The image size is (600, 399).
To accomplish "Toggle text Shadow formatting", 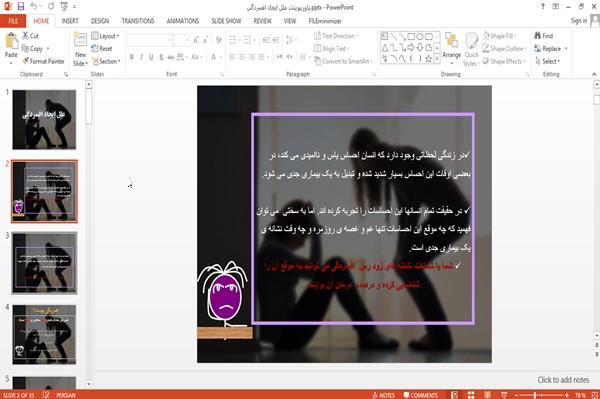I will pos(161,57).
